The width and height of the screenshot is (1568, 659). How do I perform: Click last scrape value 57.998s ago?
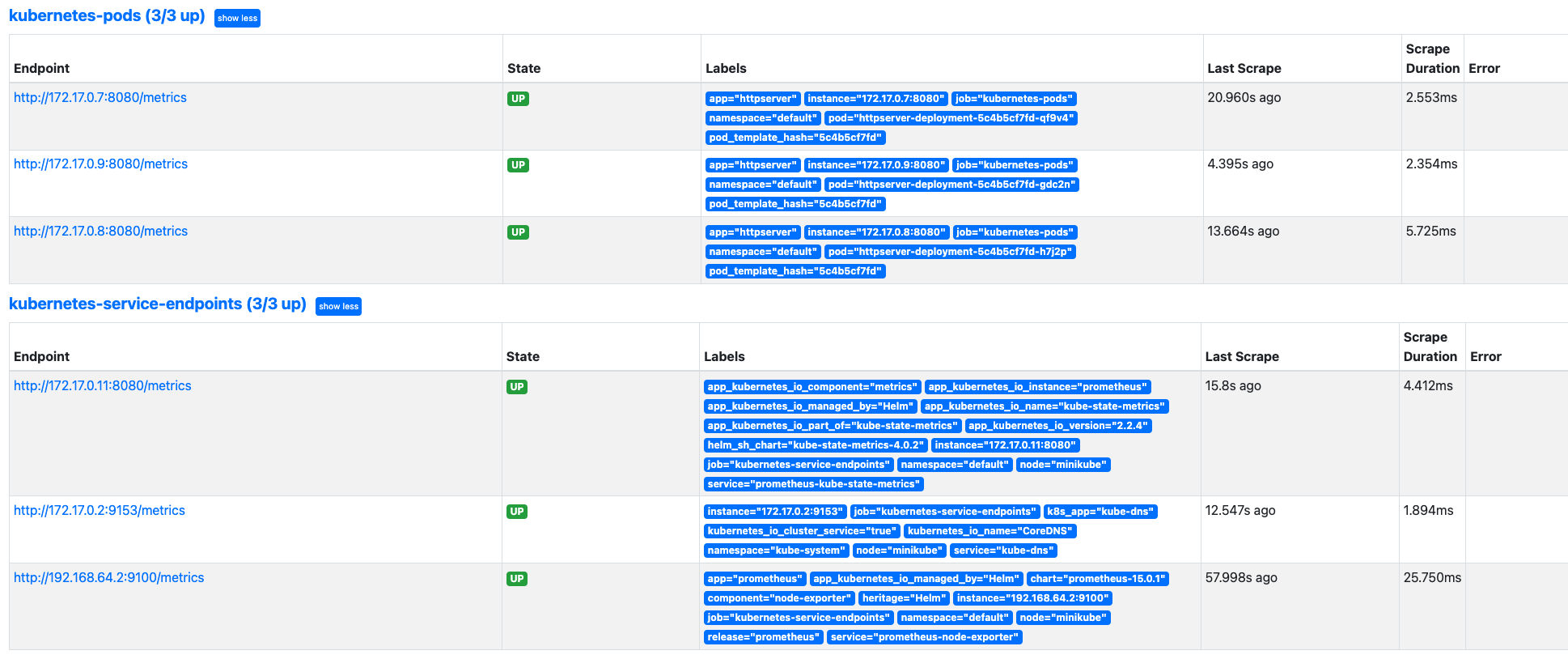1241,577
